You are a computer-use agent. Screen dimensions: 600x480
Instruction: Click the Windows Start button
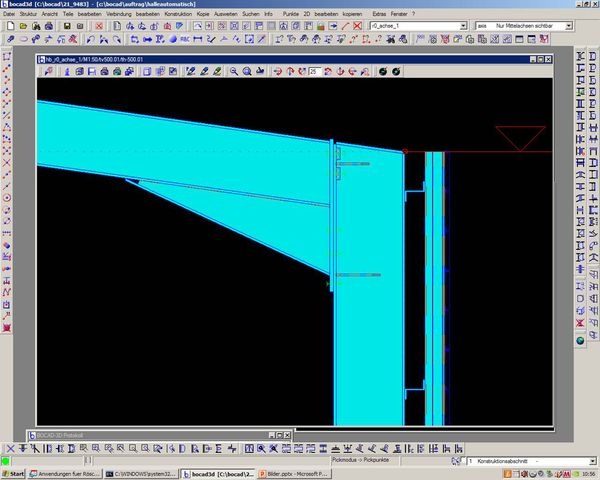[x=14, y=473]
